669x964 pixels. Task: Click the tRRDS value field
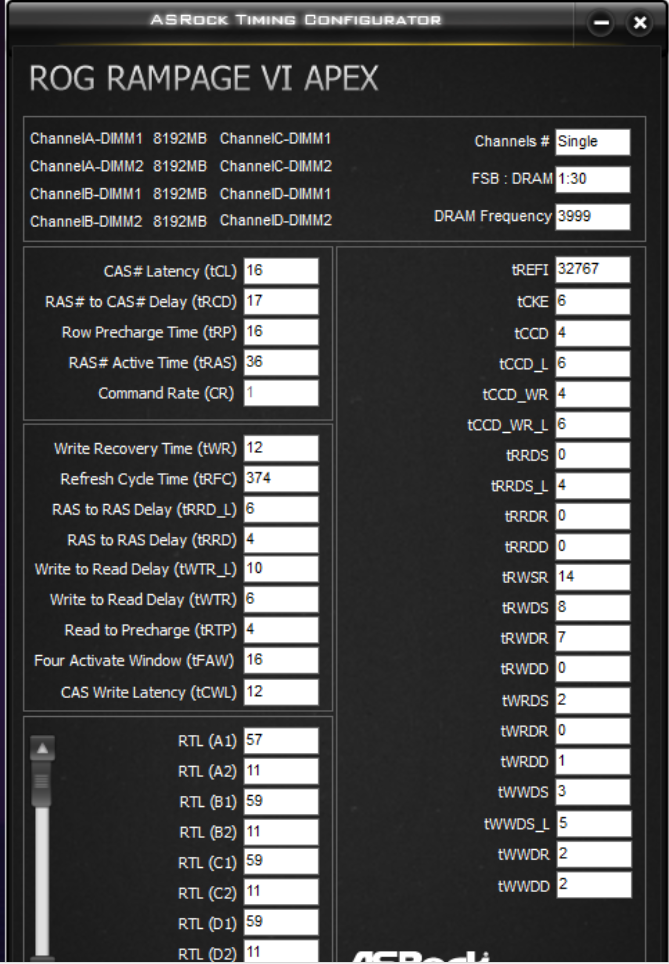pyautogui.click(x=593, y=455)
